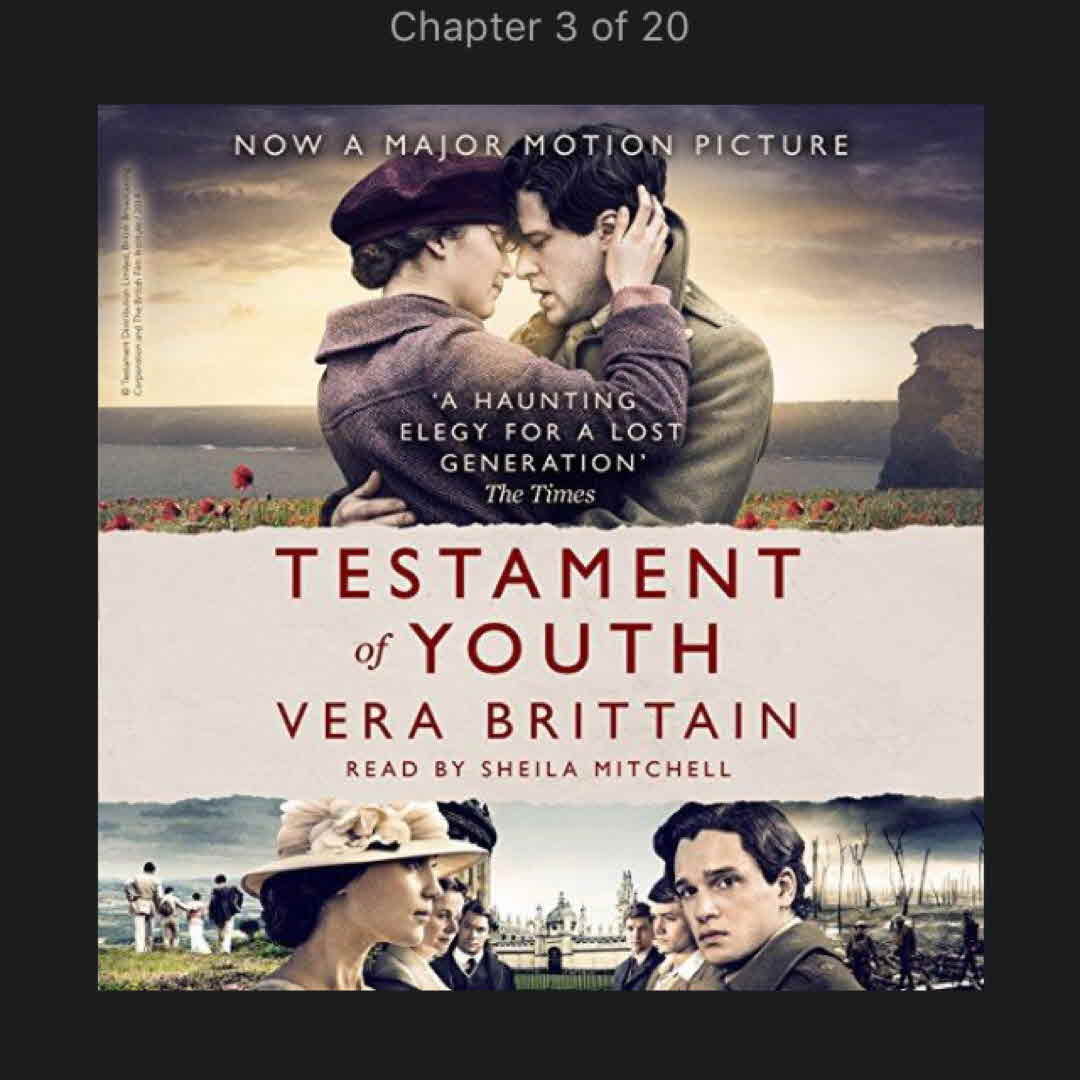This screenshot has height=1080, width=1080.
Task: Click "The Times" attribution on cover
Action: tap(539, 494)
